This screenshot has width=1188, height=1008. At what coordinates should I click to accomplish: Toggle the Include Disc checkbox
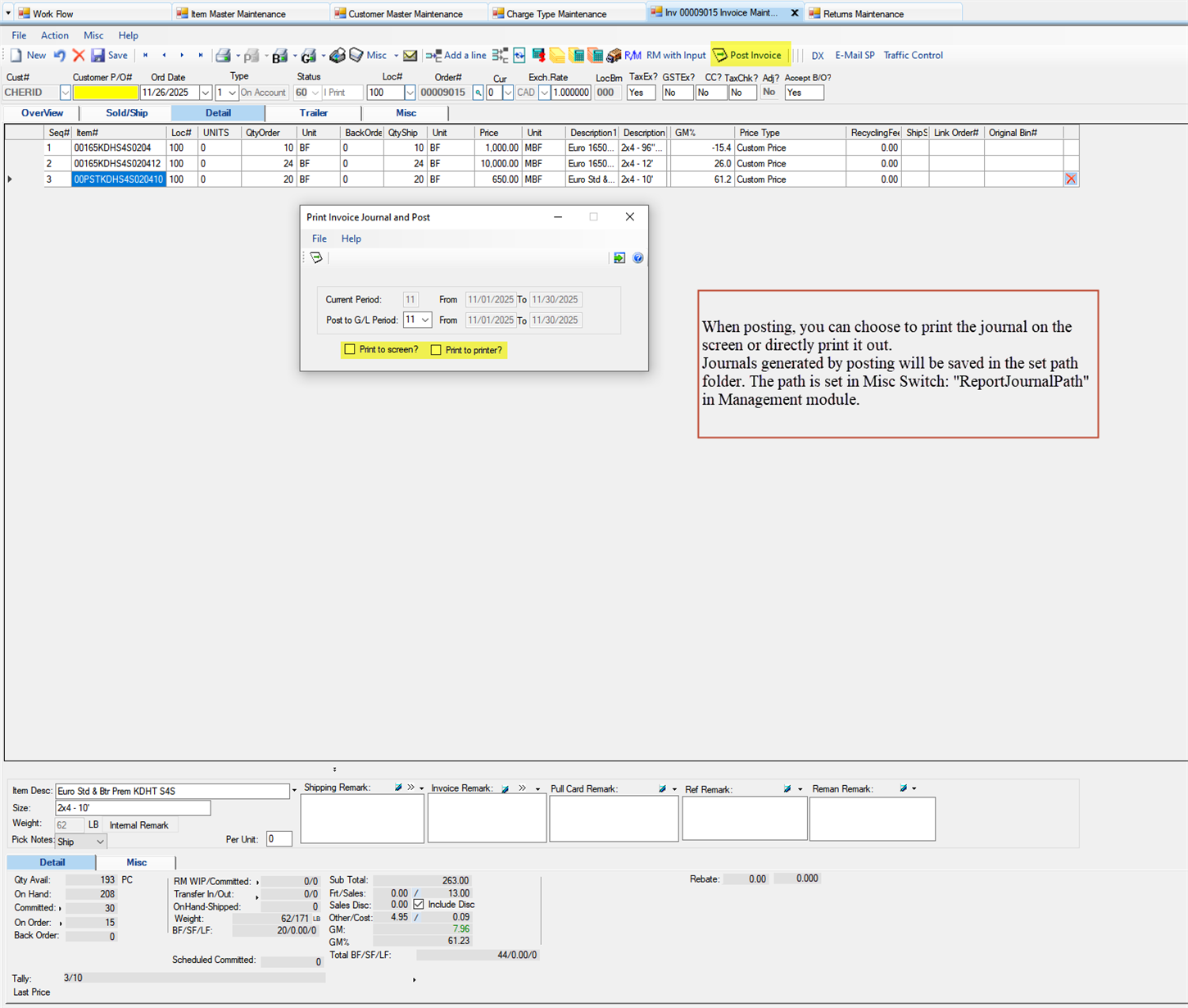point(420,905)
